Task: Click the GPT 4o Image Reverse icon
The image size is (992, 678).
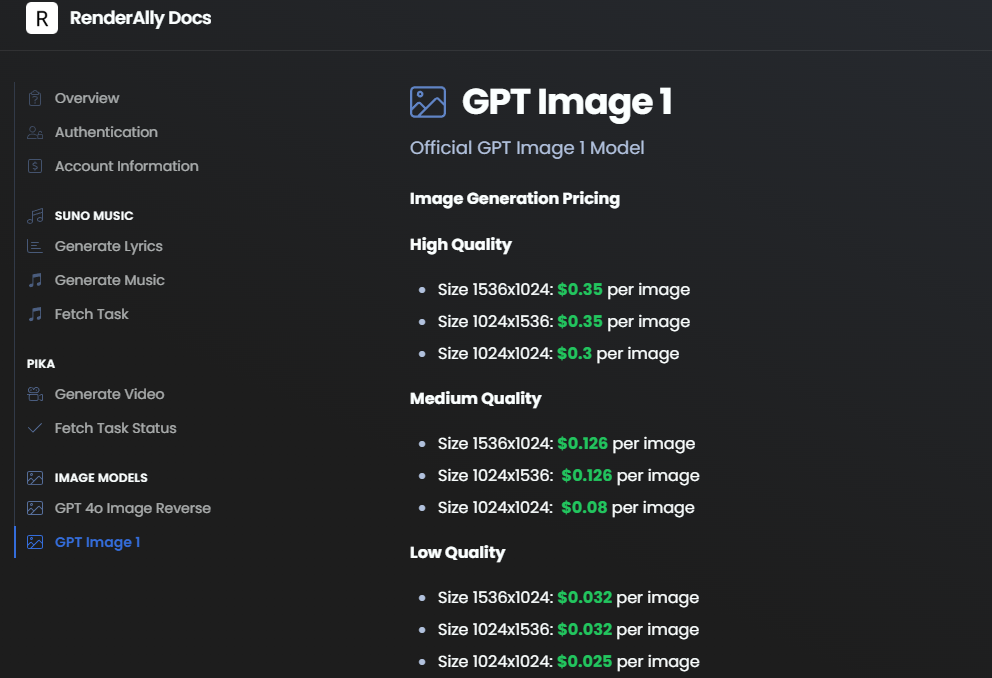Action: (x=35, y=508)
